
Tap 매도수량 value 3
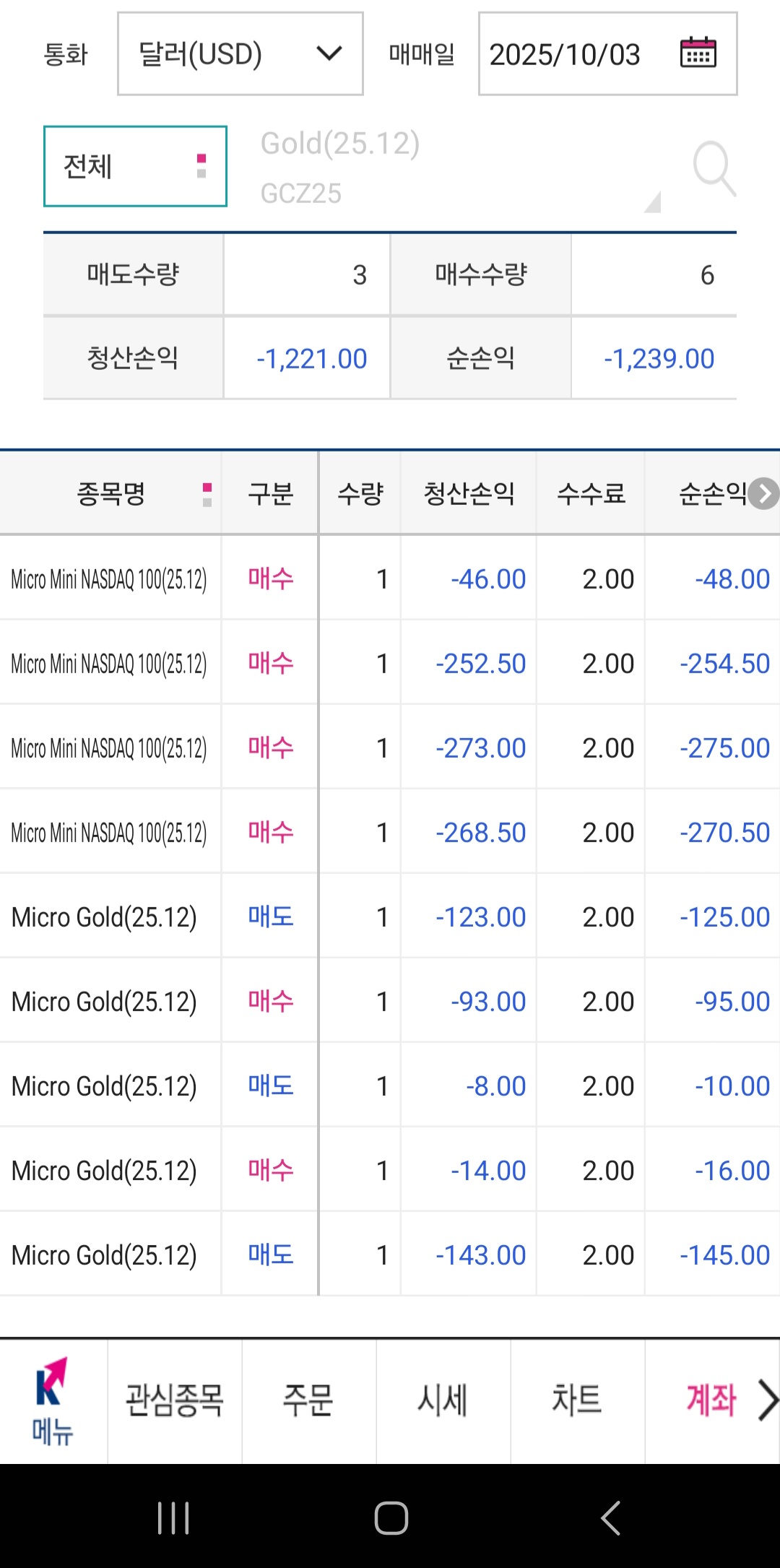click(360, 275)
